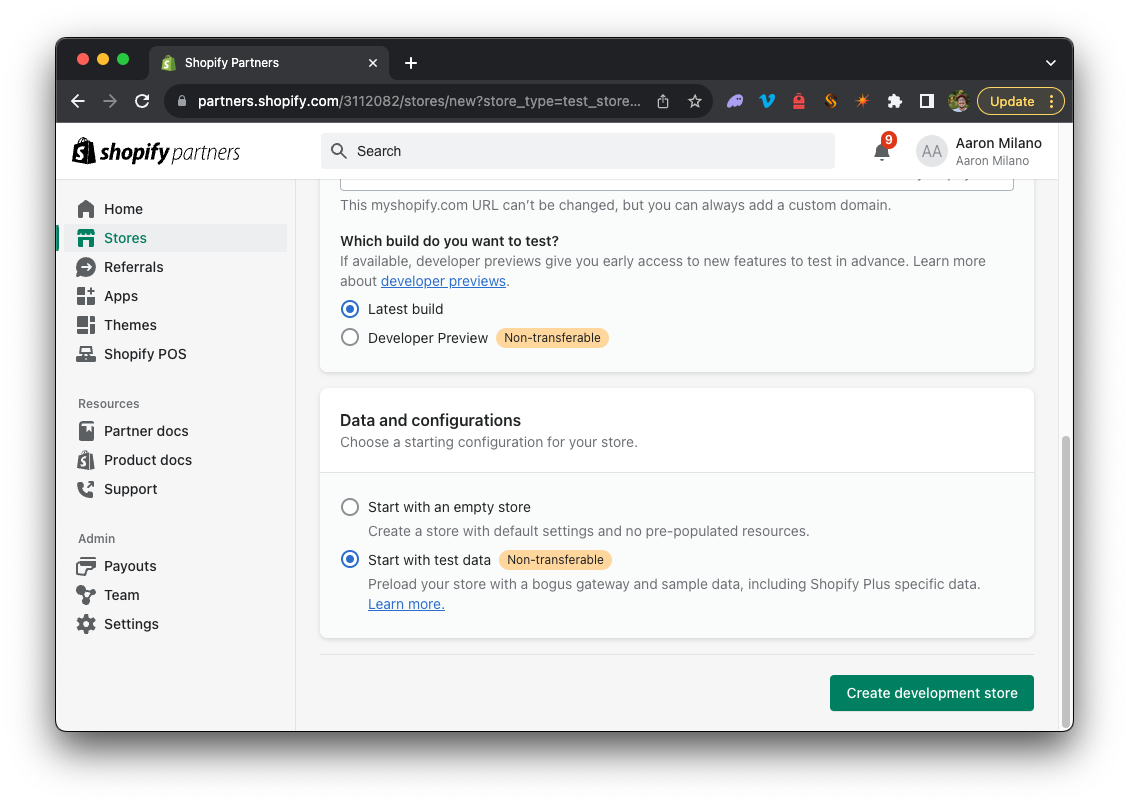The image size is (1129, 805).
Task: Choose Start with an empty store
Action: pos(350,507)
